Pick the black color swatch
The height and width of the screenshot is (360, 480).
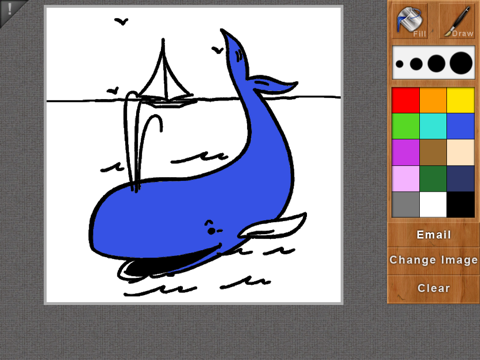460,205
